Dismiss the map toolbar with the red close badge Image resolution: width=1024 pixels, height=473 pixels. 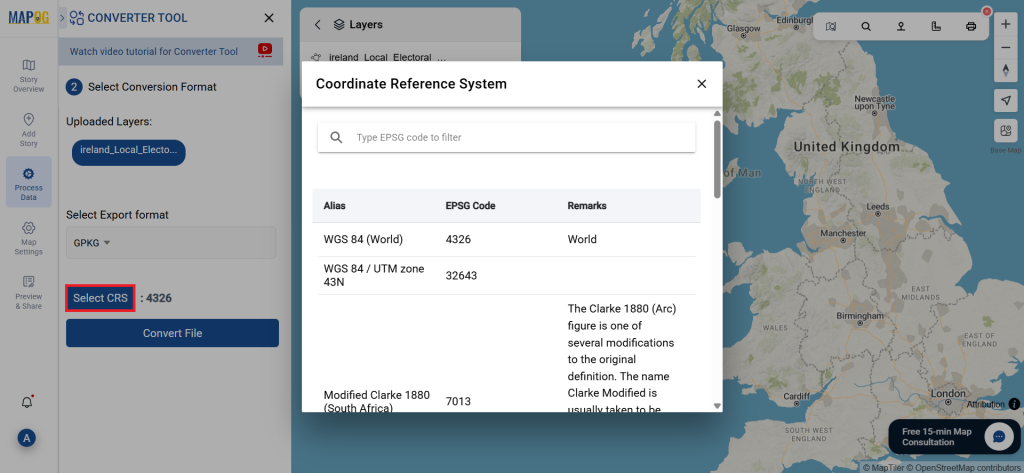pos(987,11)
